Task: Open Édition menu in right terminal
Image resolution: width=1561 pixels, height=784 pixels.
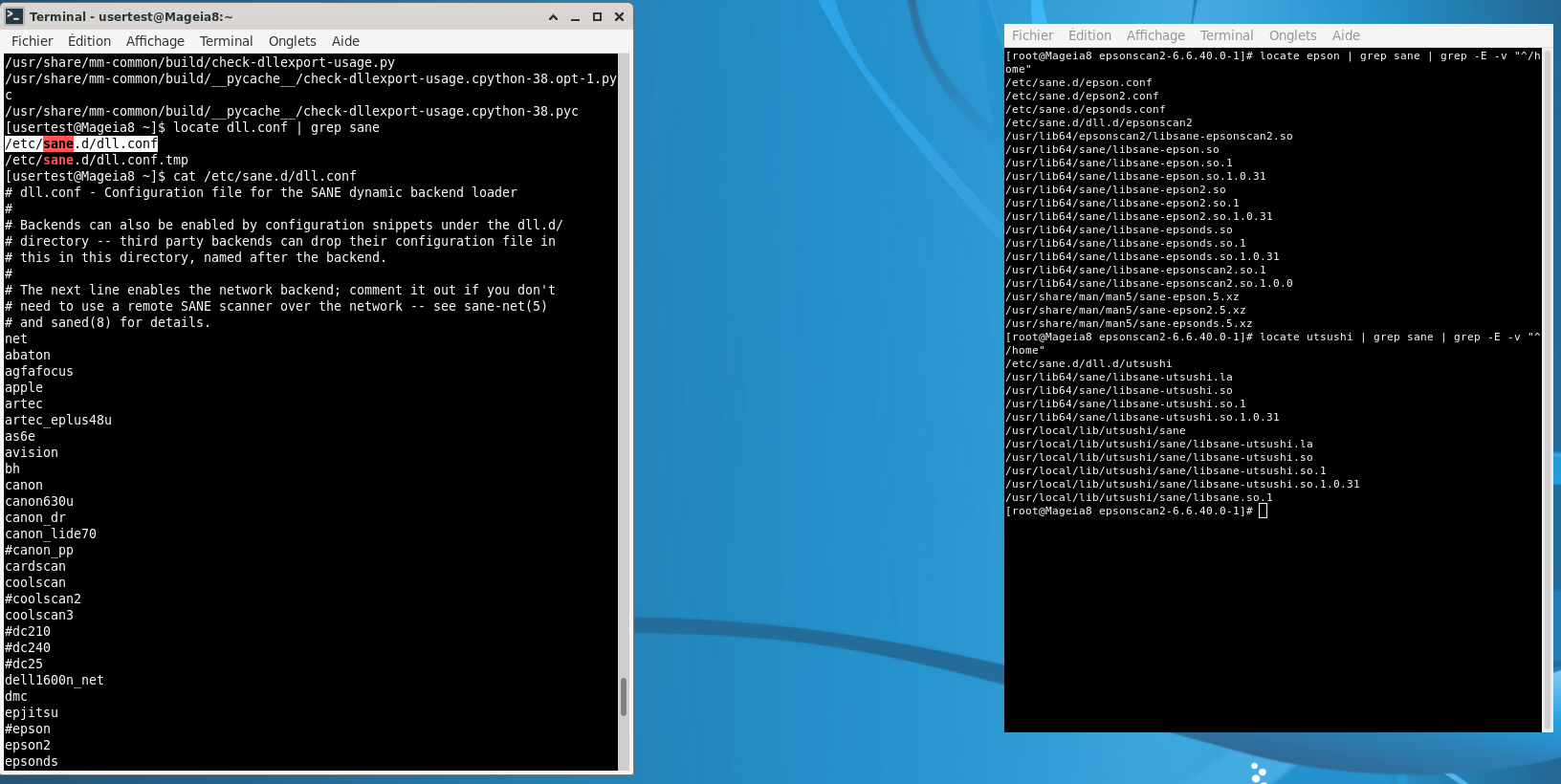Action: [1089, 35]
